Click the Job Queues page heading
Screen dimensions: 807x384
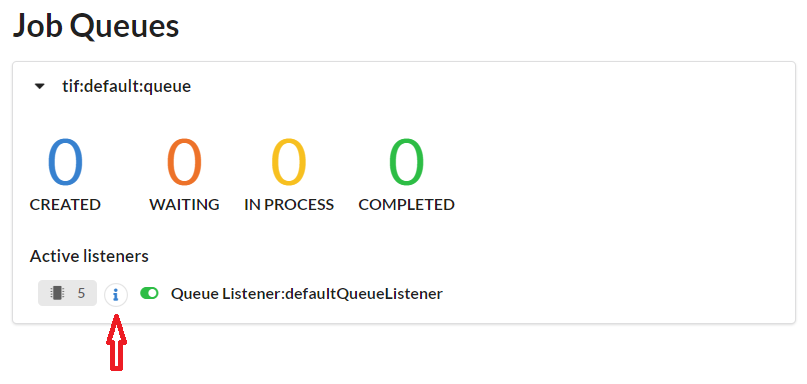click(96, 26)
